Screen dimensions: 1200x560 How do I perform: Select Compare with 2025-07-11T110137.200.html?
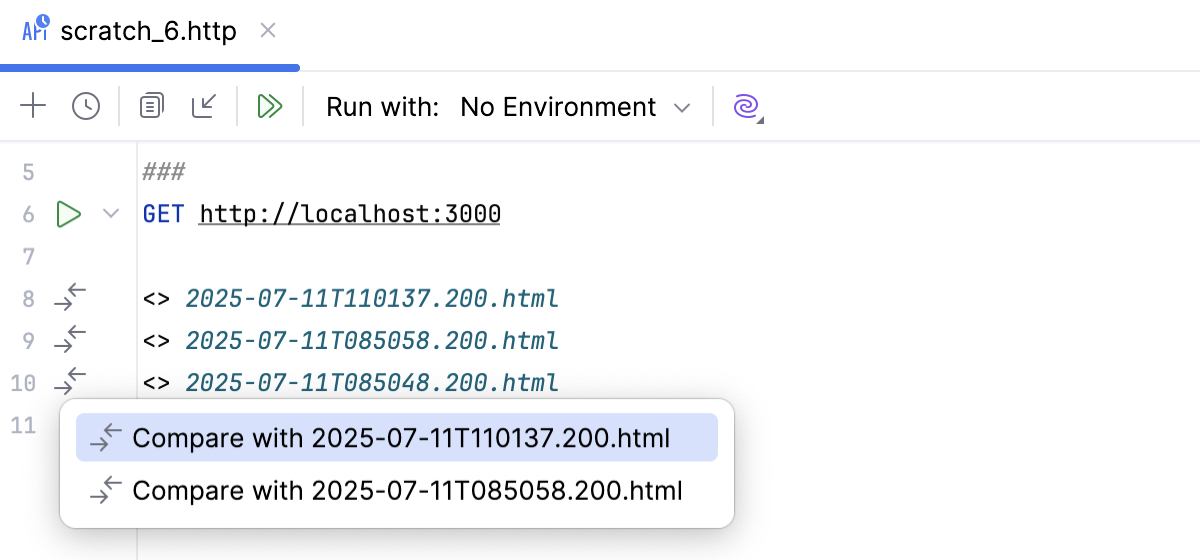[x=400, y=438]
